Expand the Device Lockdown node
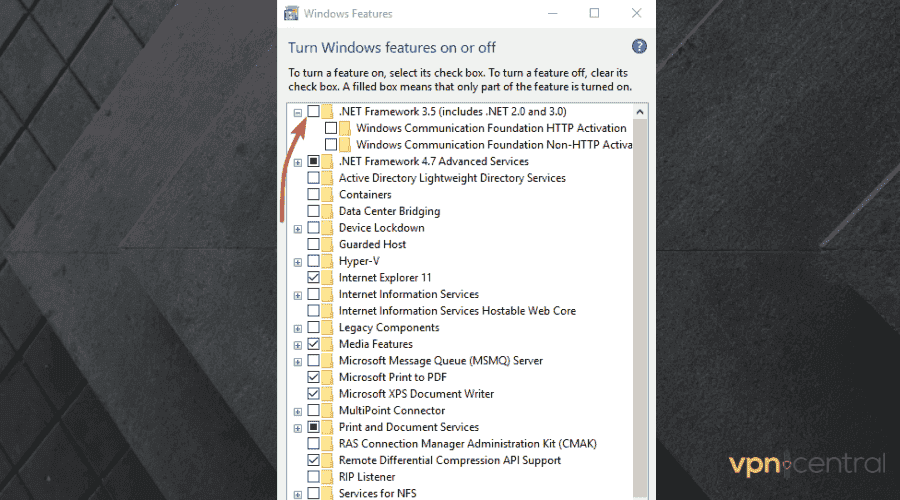900x500 pixels. [x=297, y=230]
